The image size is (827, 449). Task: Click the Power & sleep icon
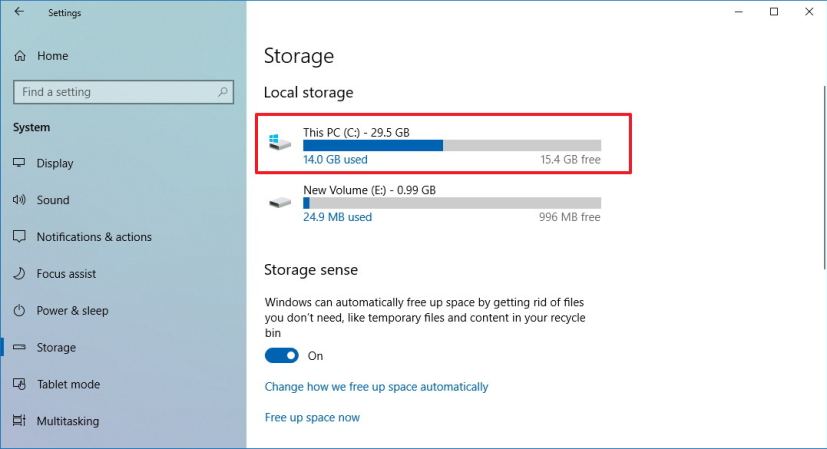[20, 310]
